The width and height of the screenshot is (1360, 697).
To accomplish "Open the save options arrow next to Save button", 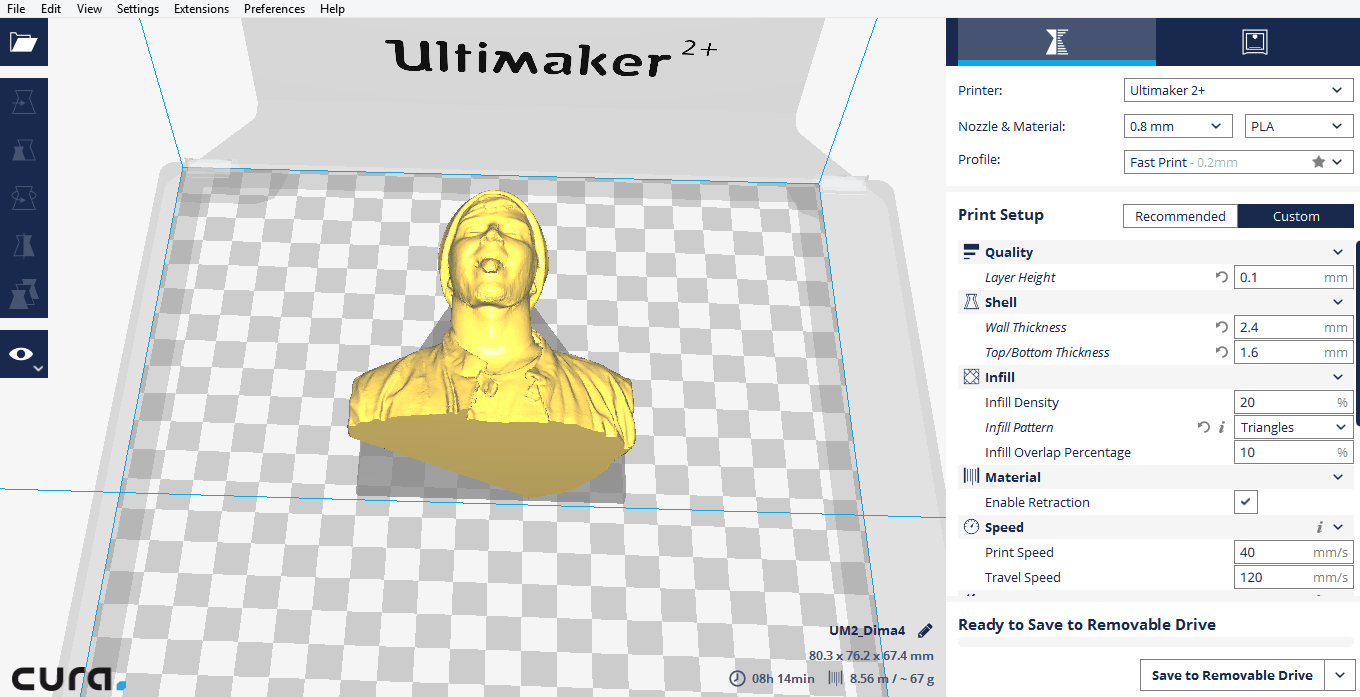I will [x=1340, y=675].
